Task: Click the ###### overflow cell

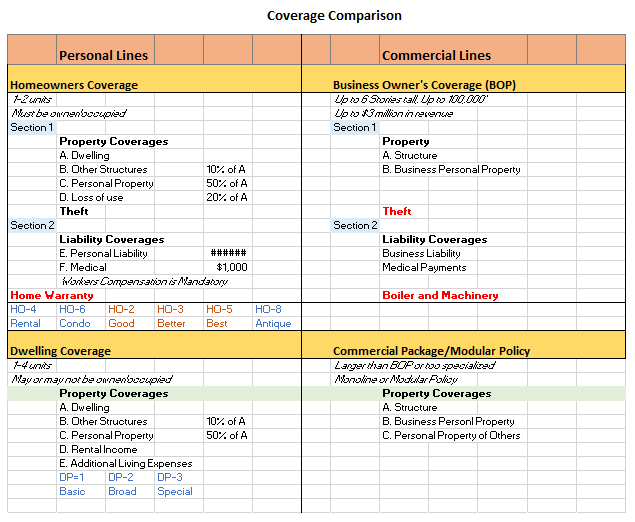Action: pos(228,253)
